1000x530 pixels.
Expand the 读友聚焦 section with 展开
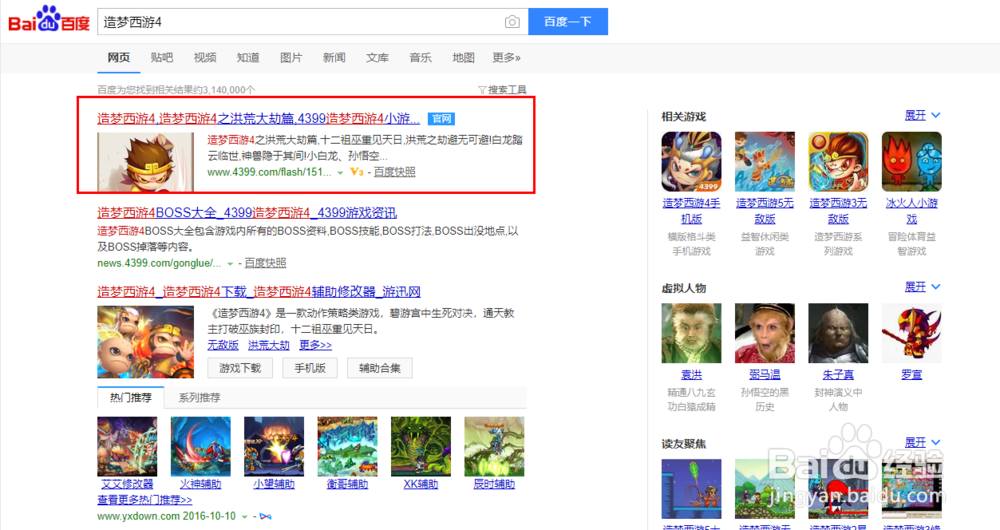[x=922, y=443]
